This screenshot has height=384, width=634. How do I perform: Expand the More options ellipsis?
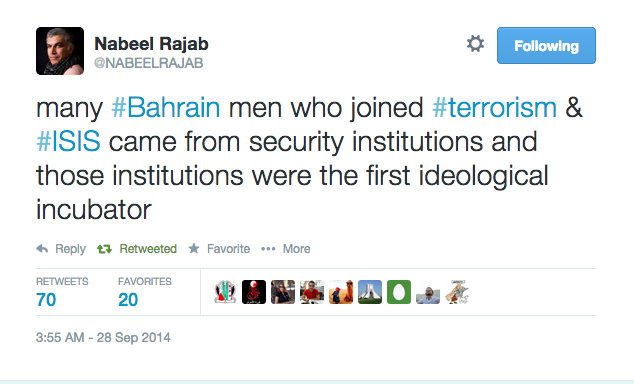pos(268,249)
